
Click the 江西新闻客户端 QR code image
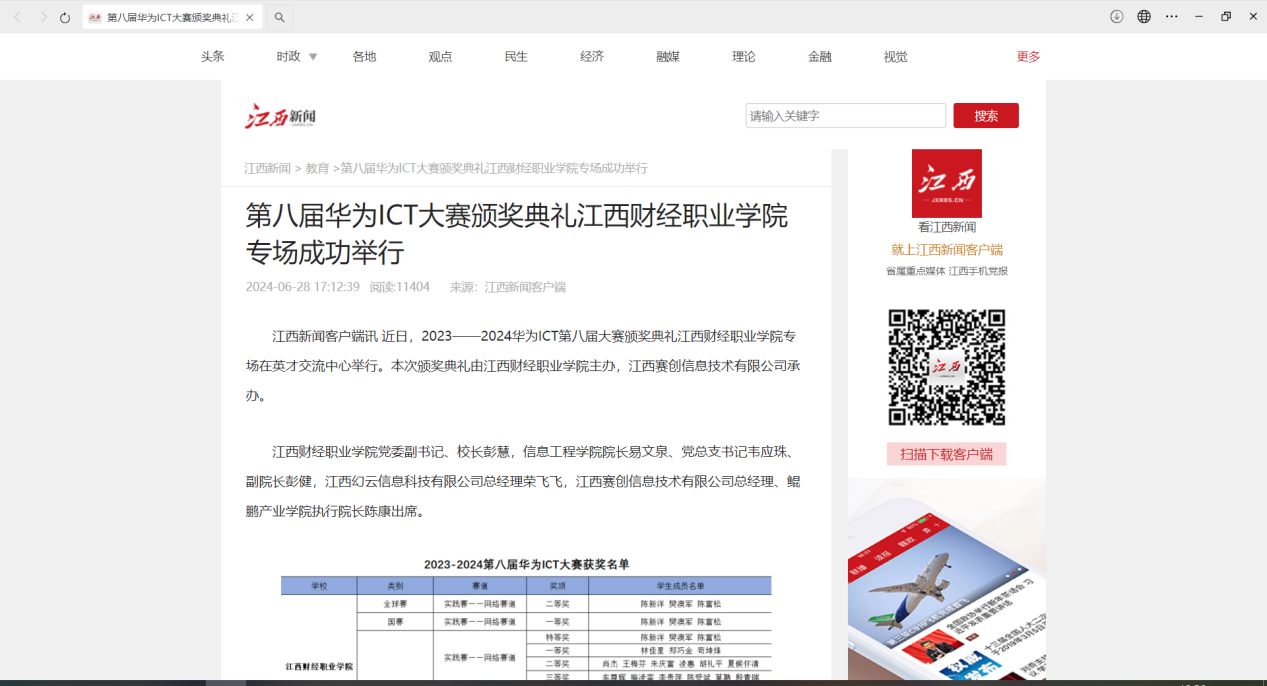[947, 367]
